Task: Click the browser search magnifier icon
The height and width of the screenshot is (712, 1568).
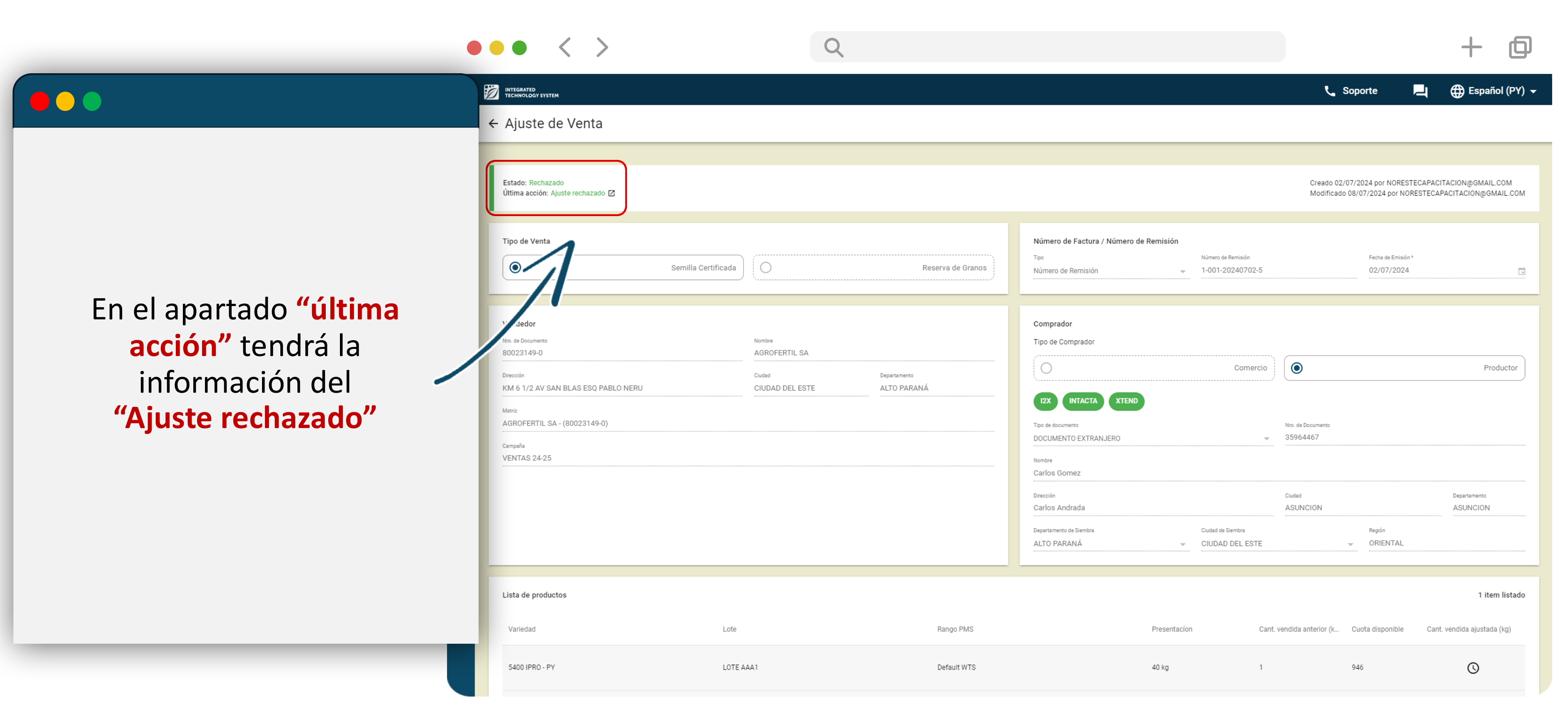Action: click(833, 47)
